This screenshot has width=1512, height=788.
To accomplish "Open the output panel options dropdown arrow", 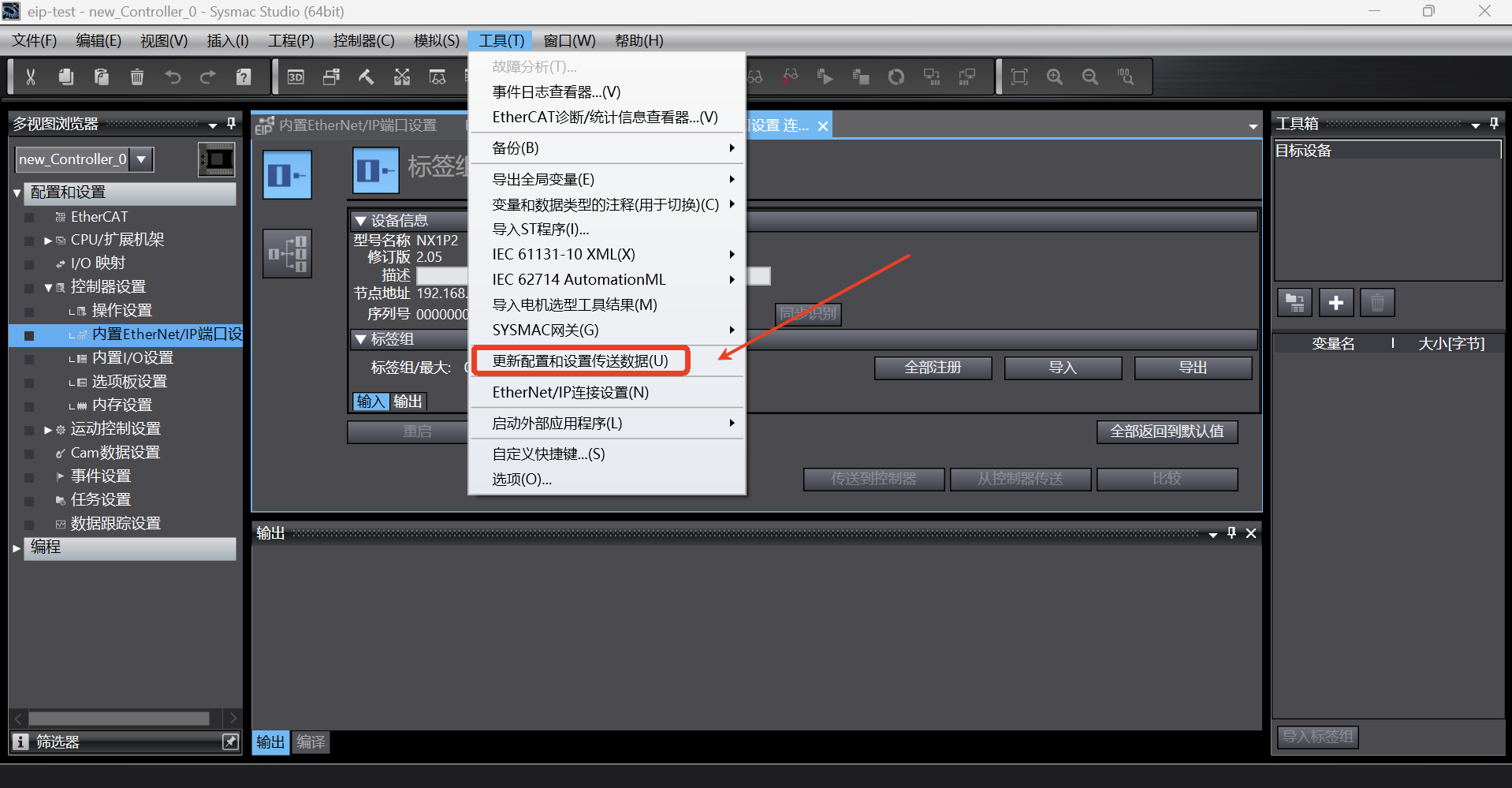I will pos(1213,535).
